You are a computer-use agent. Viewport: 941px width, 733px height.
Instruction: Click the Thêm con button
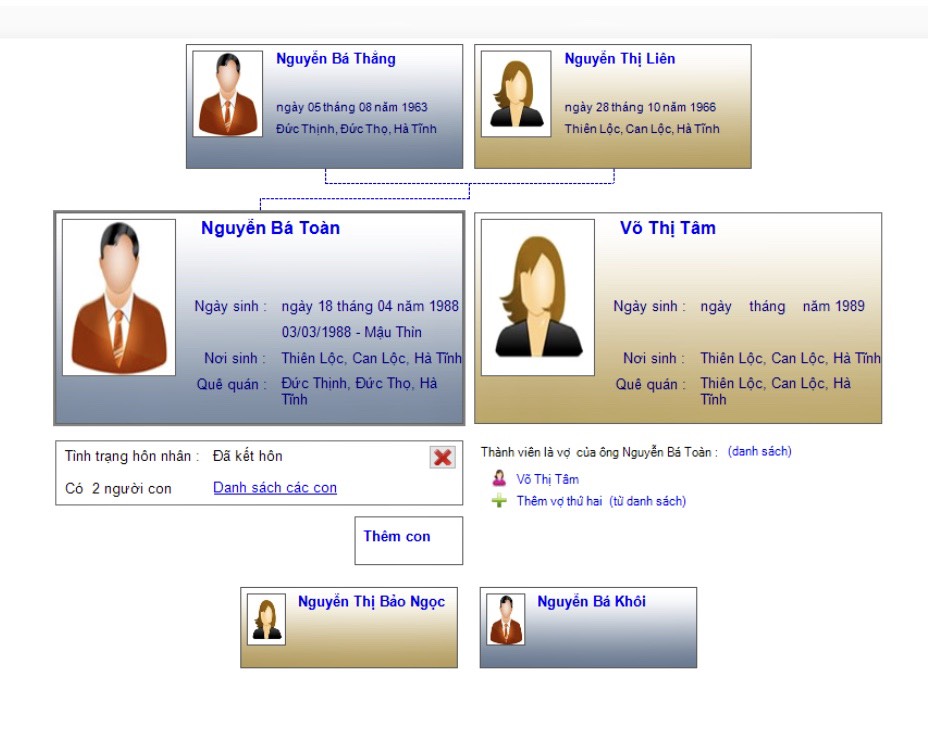[409, 540]
